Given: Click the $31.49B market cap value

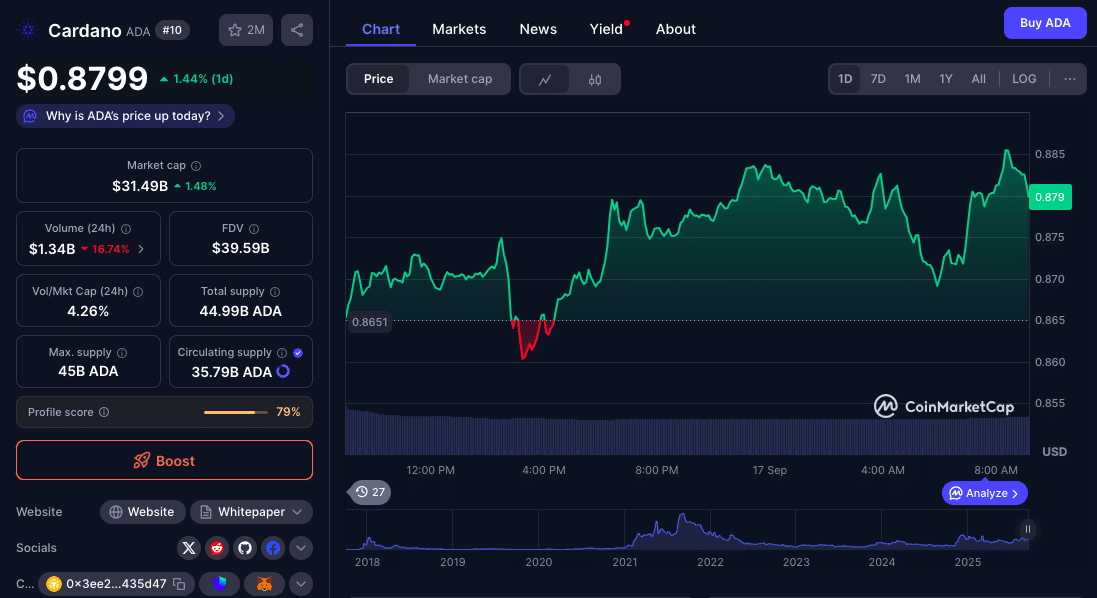Looking at the screenshot, I should 140,186.
